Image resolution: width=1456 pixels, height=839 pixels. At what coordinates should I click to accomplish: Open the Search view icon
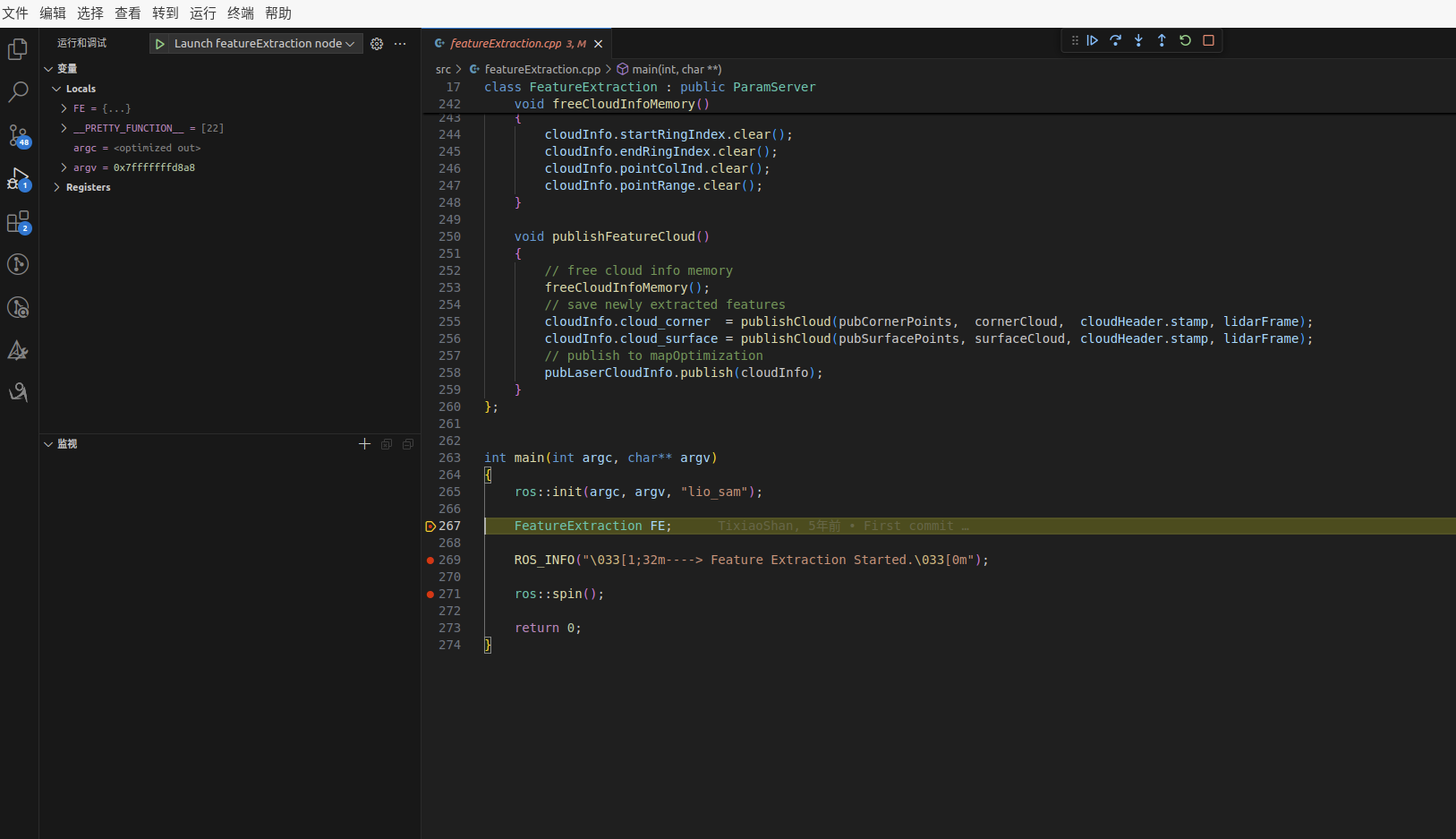(18, 92)
